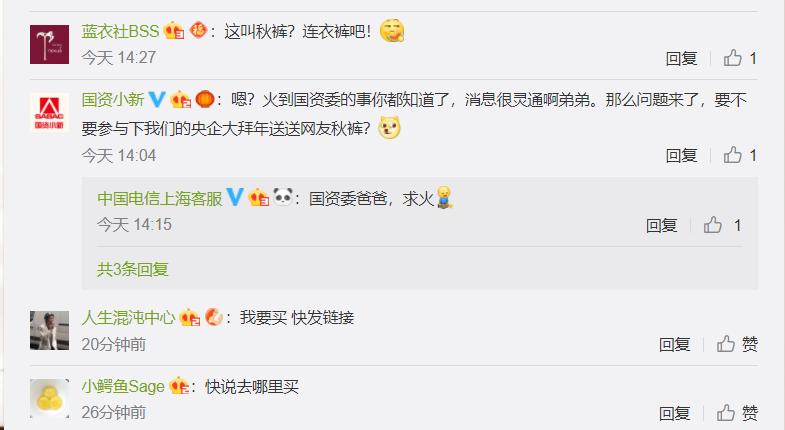Reply to 人生混沌中心 comment via 回复
This screenshot has height=430, width=785.
pyautogui.click(x=674, y=344)
